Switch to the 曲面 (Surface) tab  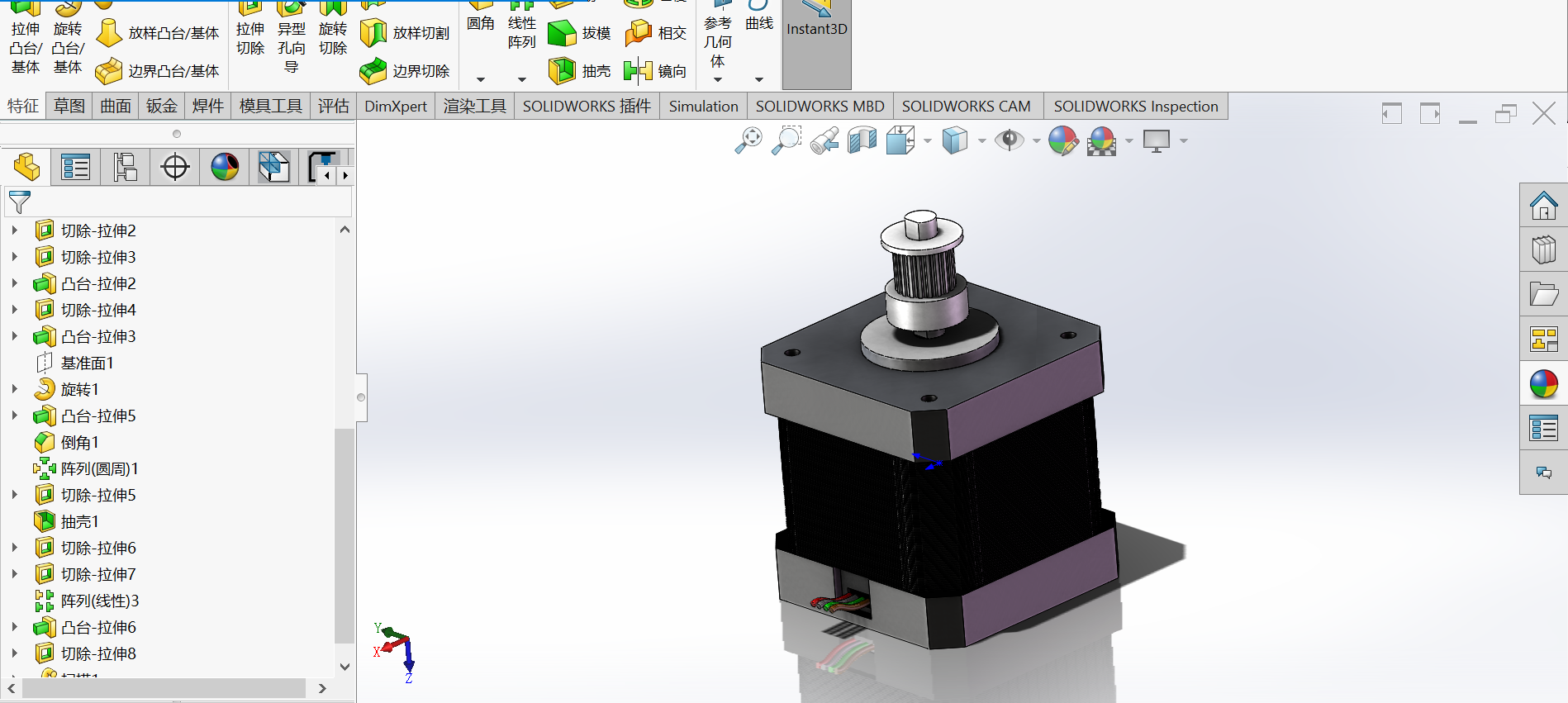(x=116, y=106)
